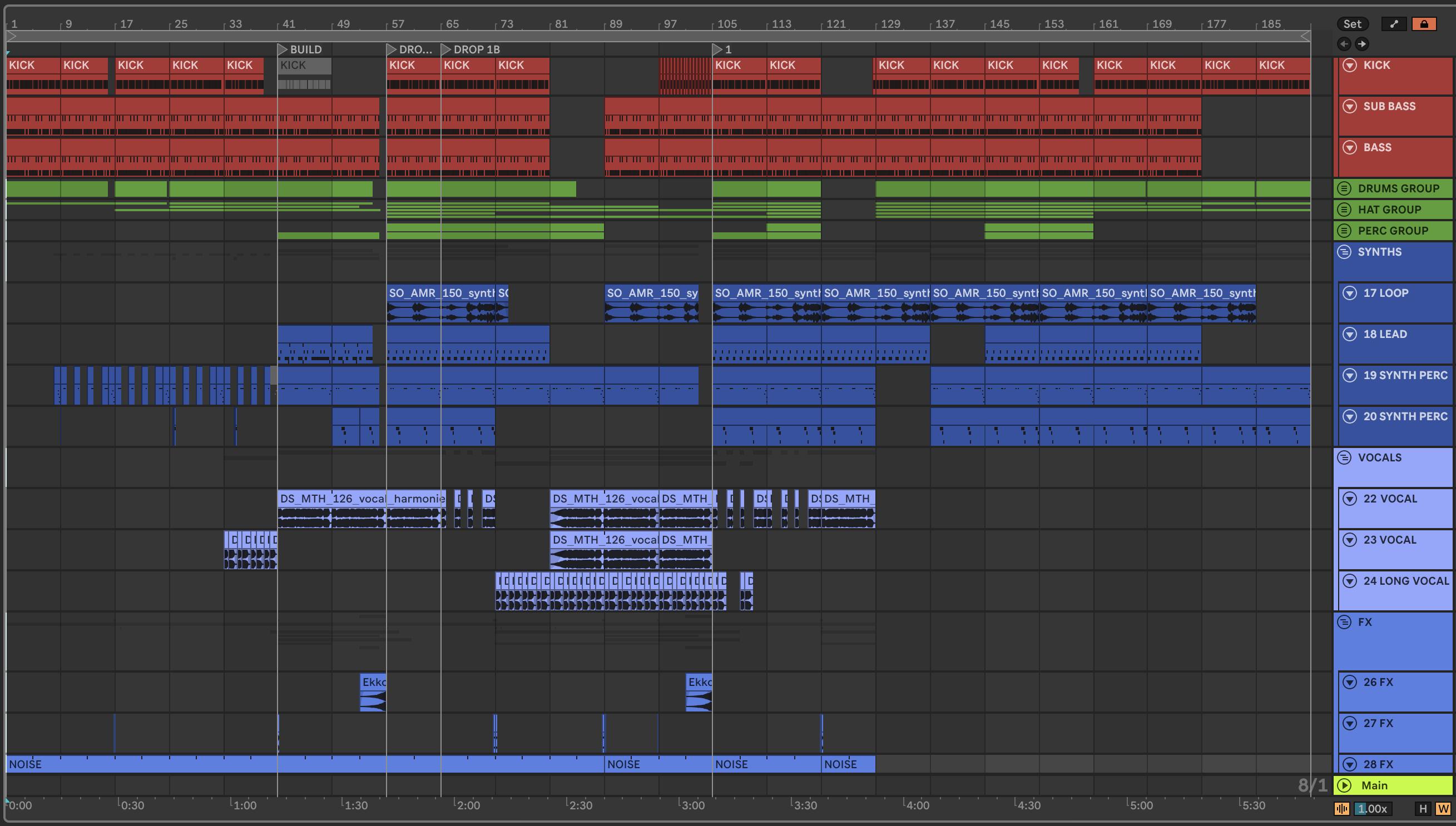Viewport: 1456px width, 826px height.
Task: Fold the HAT GROUP group icon
Action: (1344, 210)
